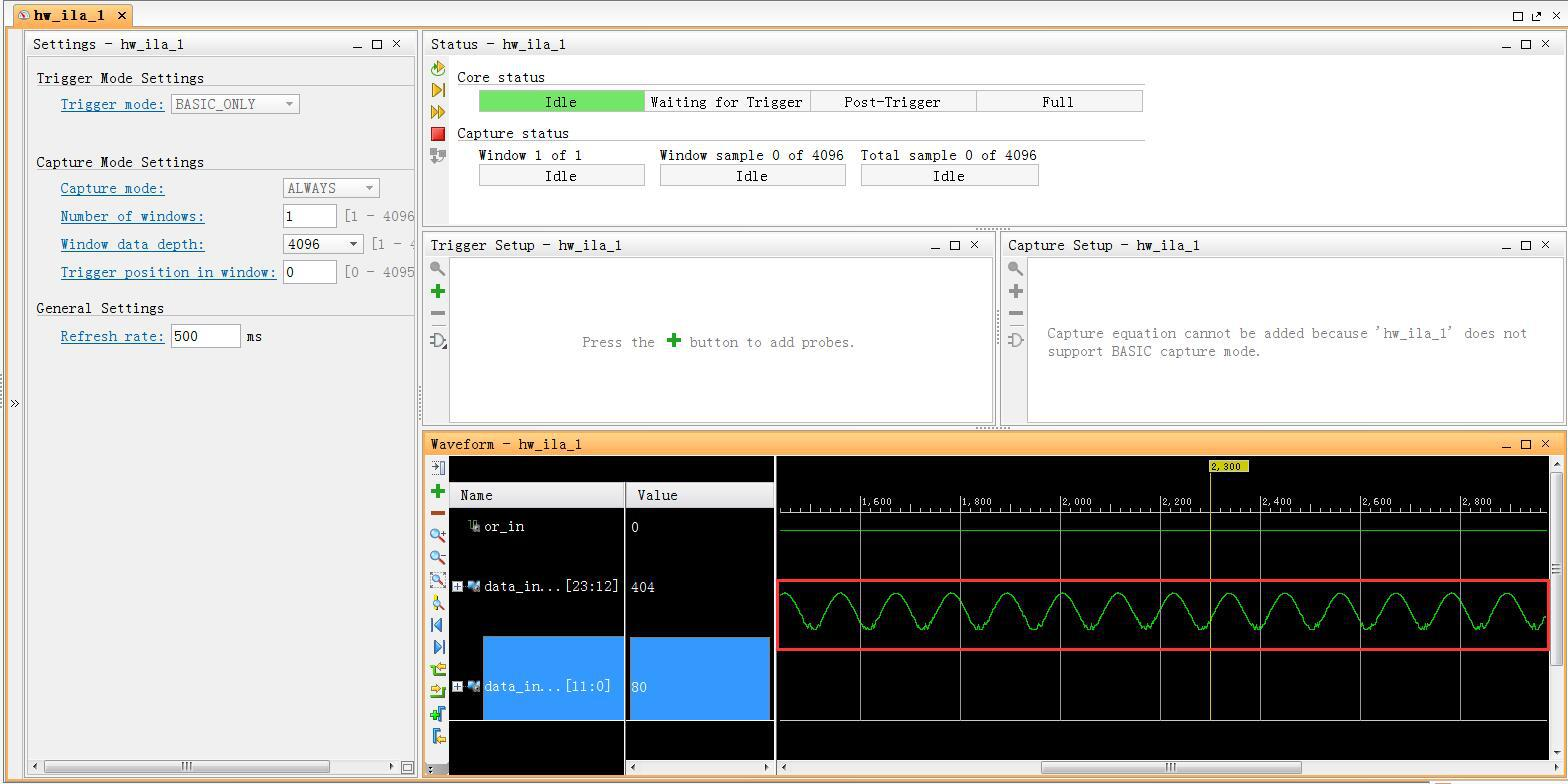Click Trigger position in window link

click(x=168, y=272)
